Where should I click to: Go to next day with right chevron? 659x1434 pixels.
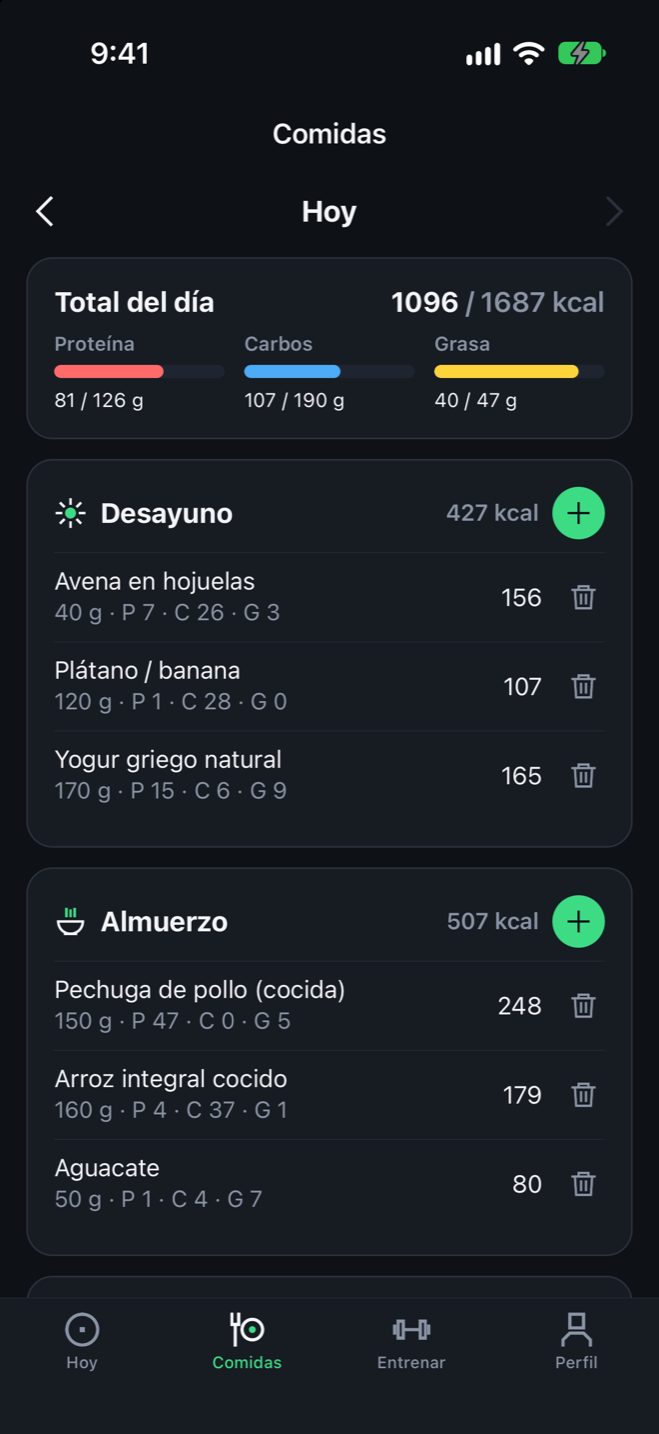(614, 211)
